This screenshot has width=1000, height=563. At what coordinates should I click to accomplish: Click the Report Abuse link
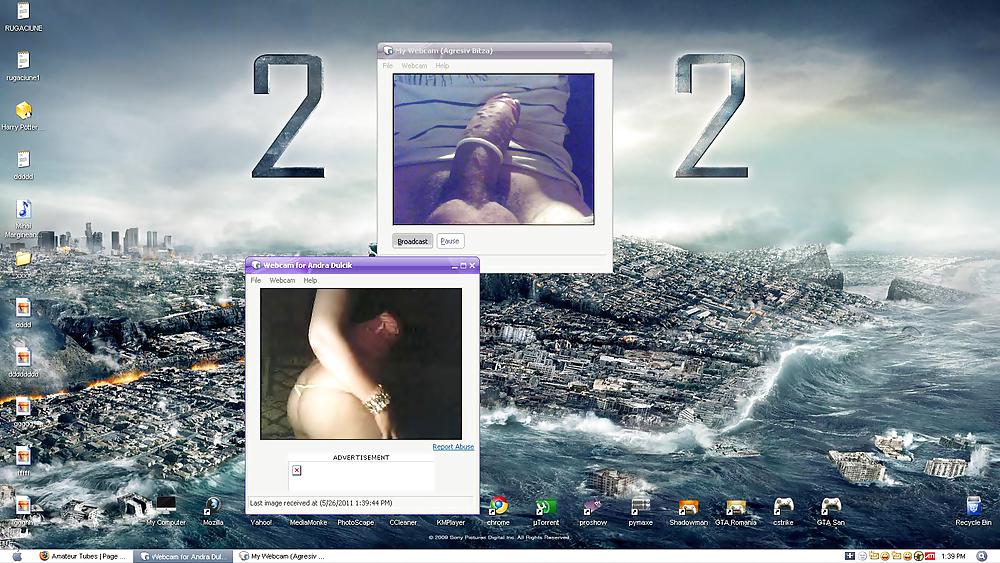[453, 447]
